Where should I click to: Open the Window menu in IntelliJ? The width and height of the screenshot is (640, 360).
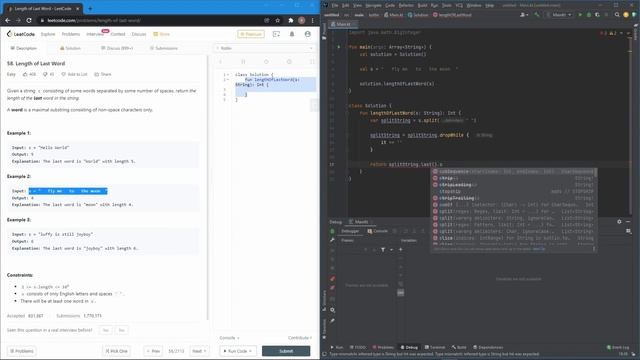[x=473, y=5]
